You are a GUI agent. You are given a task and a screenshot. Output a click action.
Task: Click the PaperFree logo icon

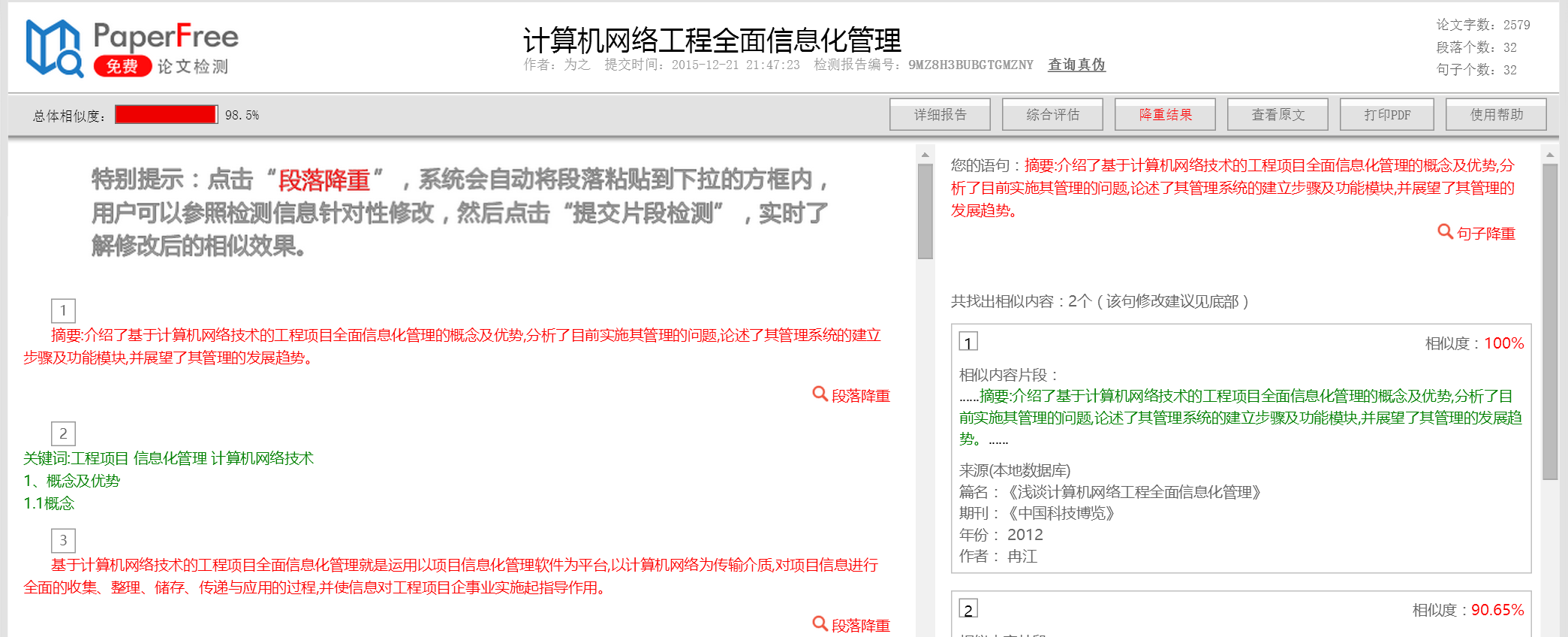(x=54, y=49)
